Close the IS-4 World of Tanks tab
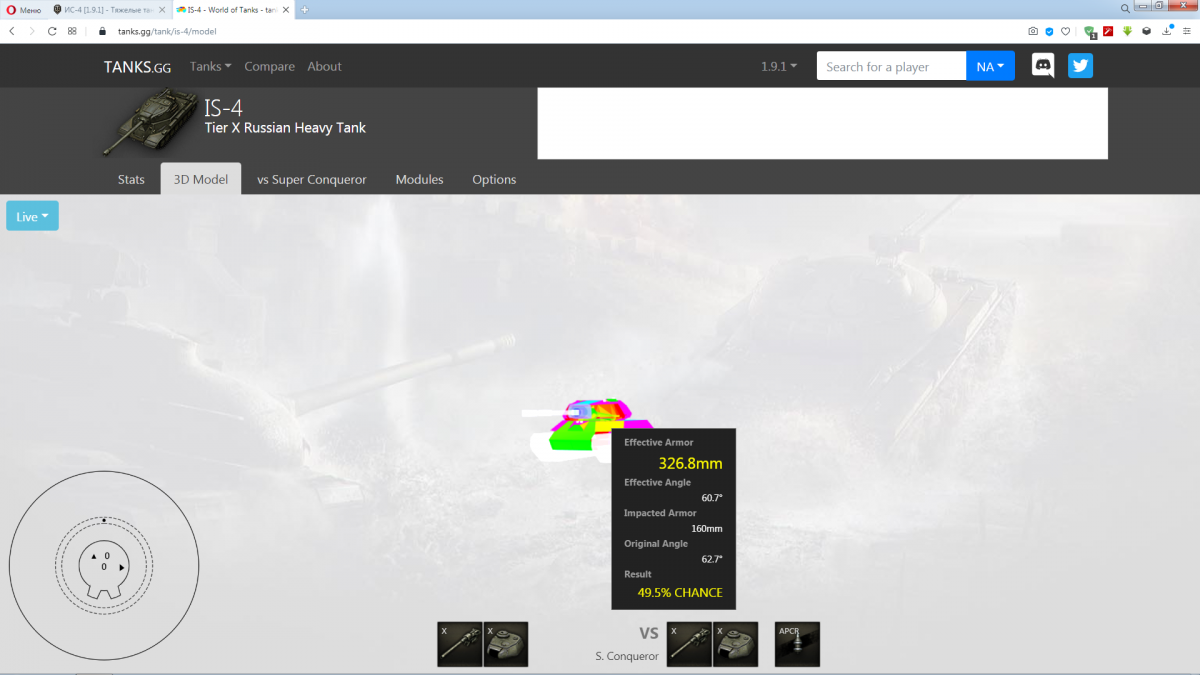This screenshot has height=675, width=1200. [285, 9]
